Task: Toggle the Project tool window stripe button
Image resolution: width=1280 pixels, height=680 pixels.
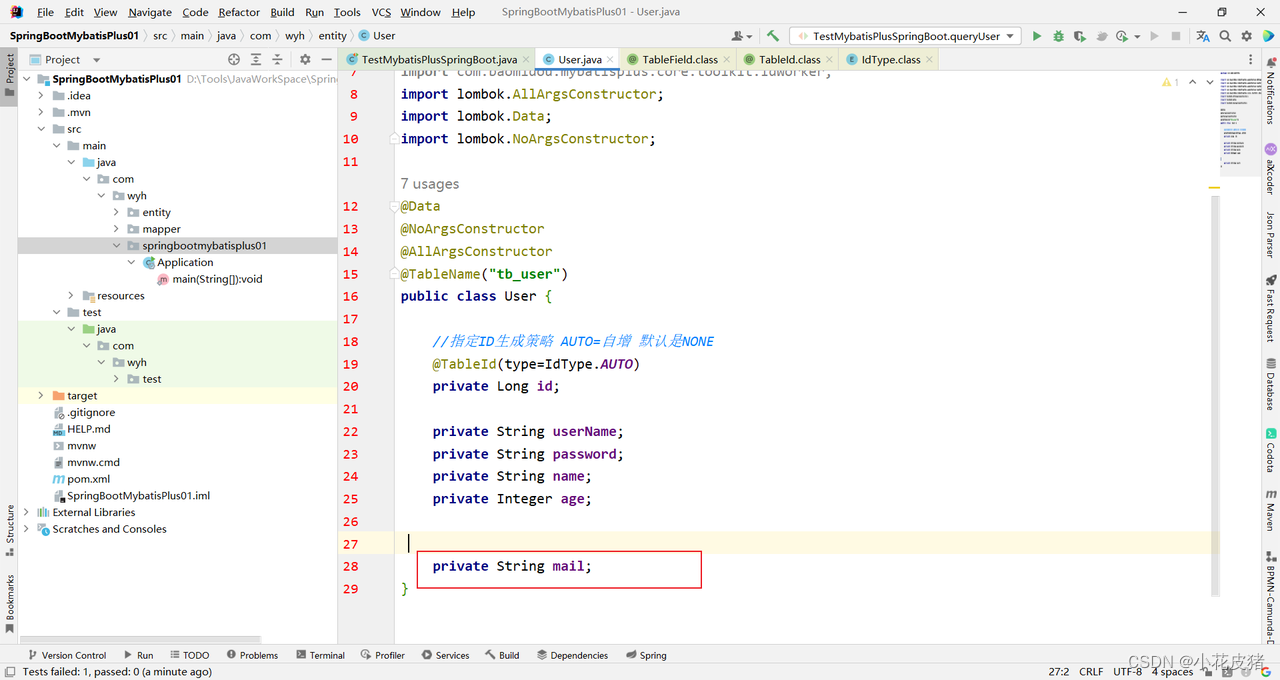Action: click(10, 75)
